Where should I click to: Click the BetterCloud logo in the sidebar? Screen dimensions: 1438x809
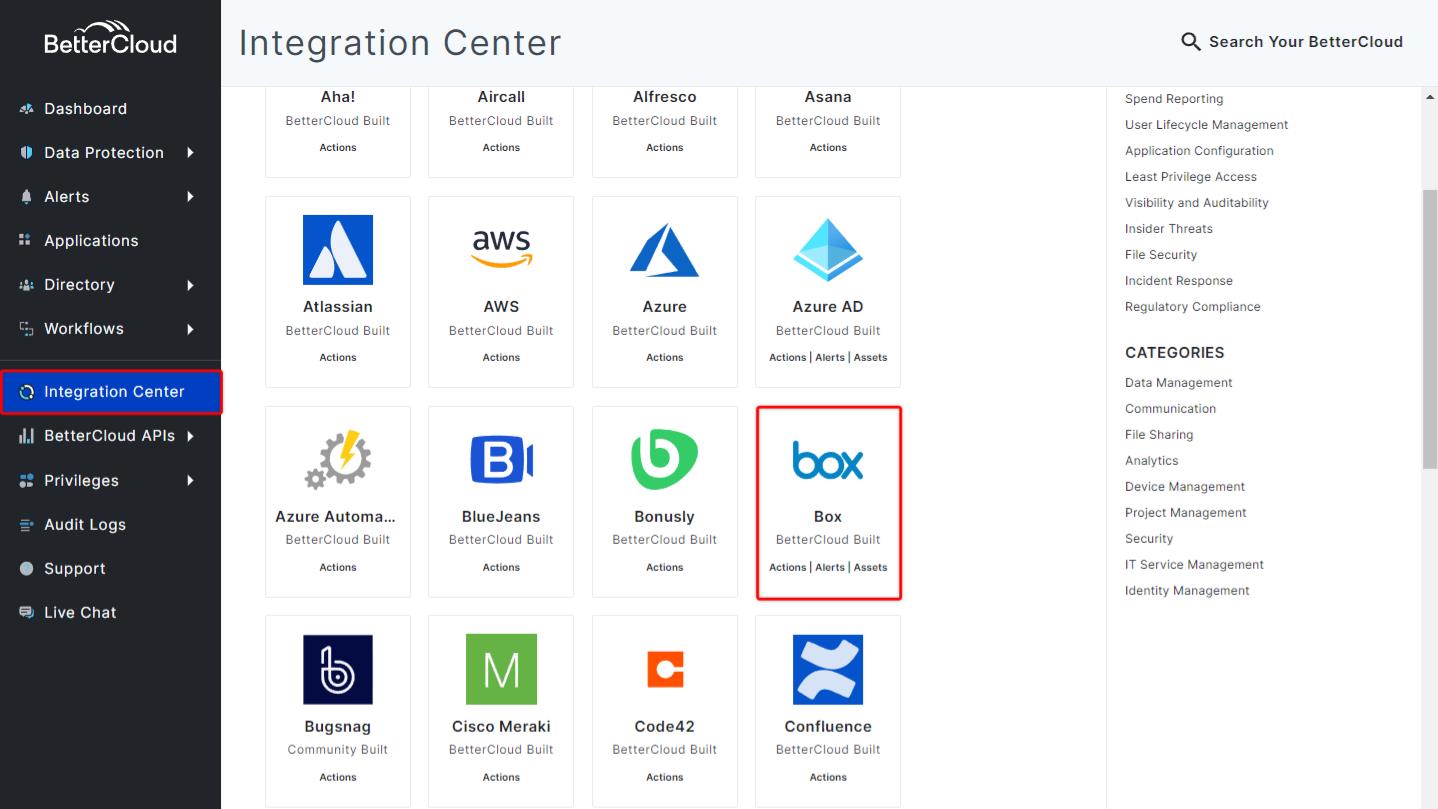(110, 38)
